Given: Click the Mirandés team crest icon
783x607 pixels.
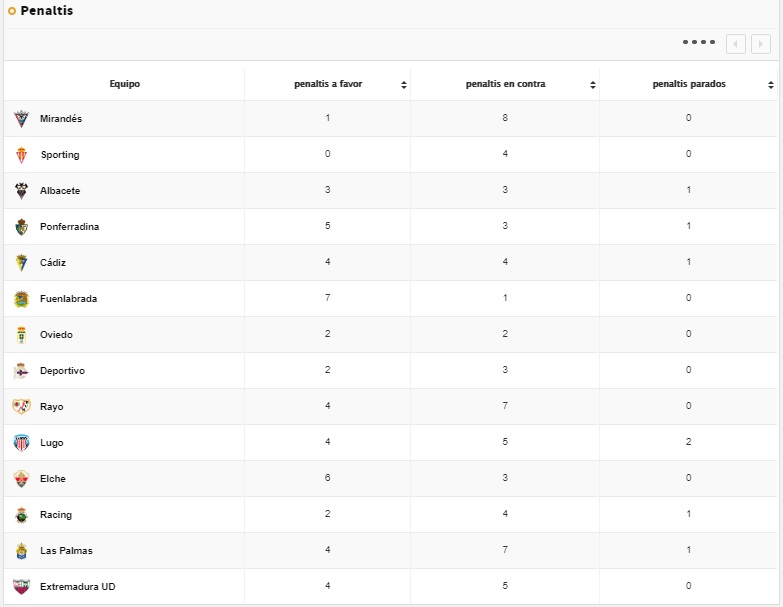Looking at the screenshot, I should point(22,119).
